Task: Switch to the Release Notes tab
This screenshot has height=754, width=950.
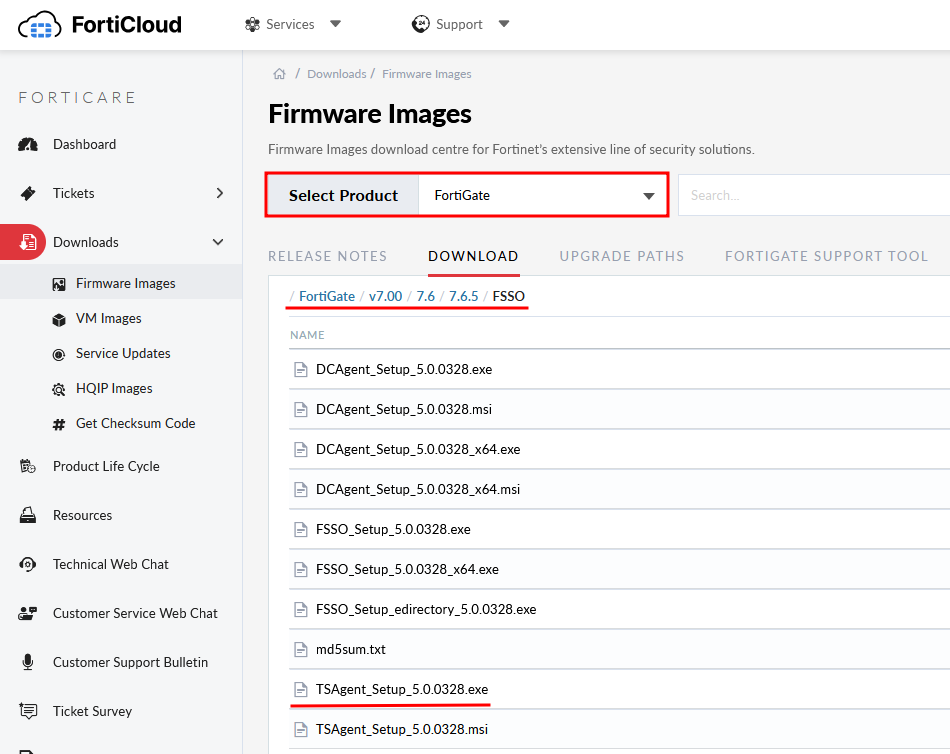Action: coord(327,256)
